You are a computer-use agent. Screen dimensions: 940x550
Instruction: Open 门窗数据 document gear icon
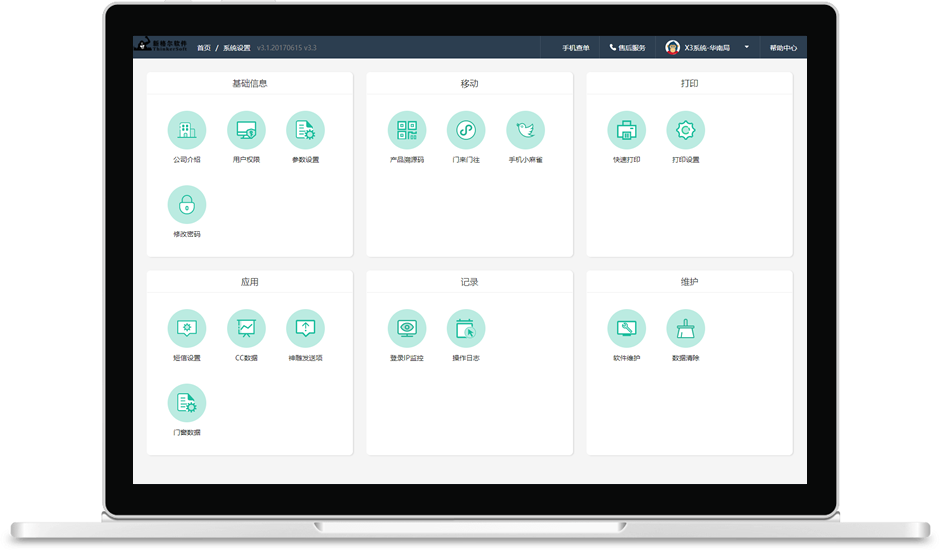coord(186,402)
